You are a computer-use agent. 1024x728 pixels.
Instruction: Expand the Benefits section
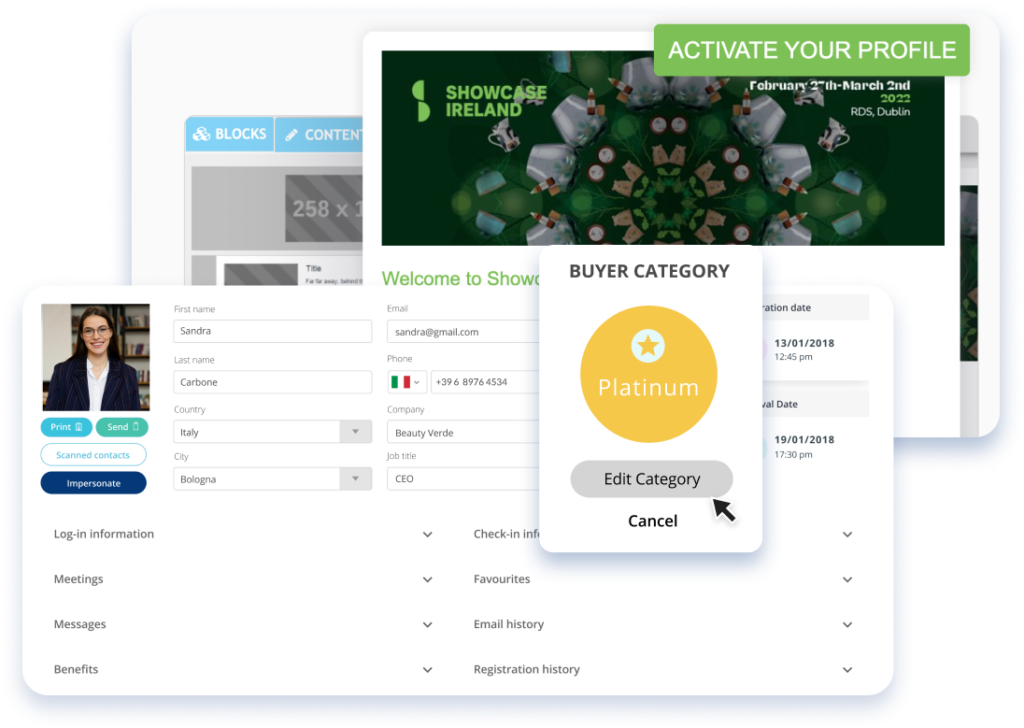pyautogui.click(x=243, y=669)
